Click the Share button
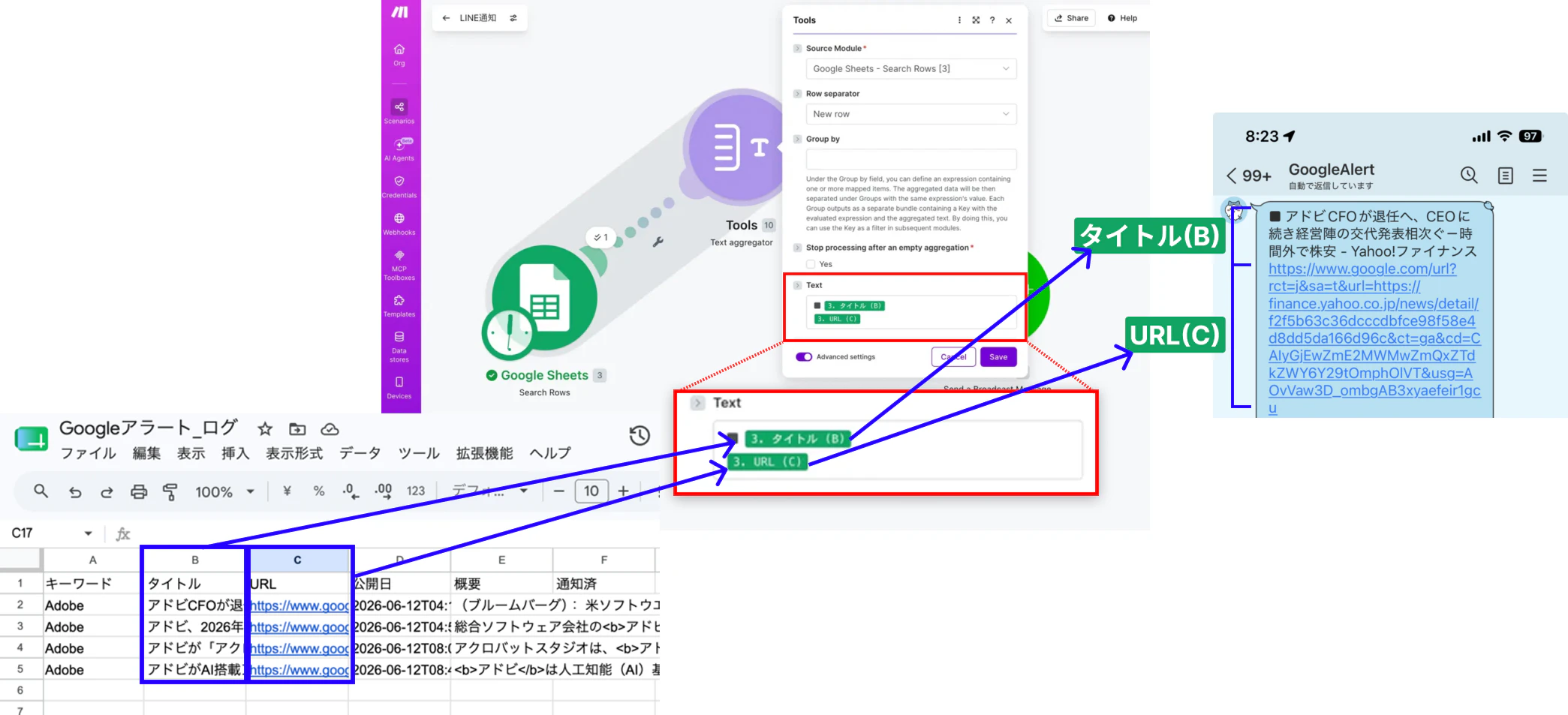Viewport: 1568px width, 715px height. coord(1071,18)
